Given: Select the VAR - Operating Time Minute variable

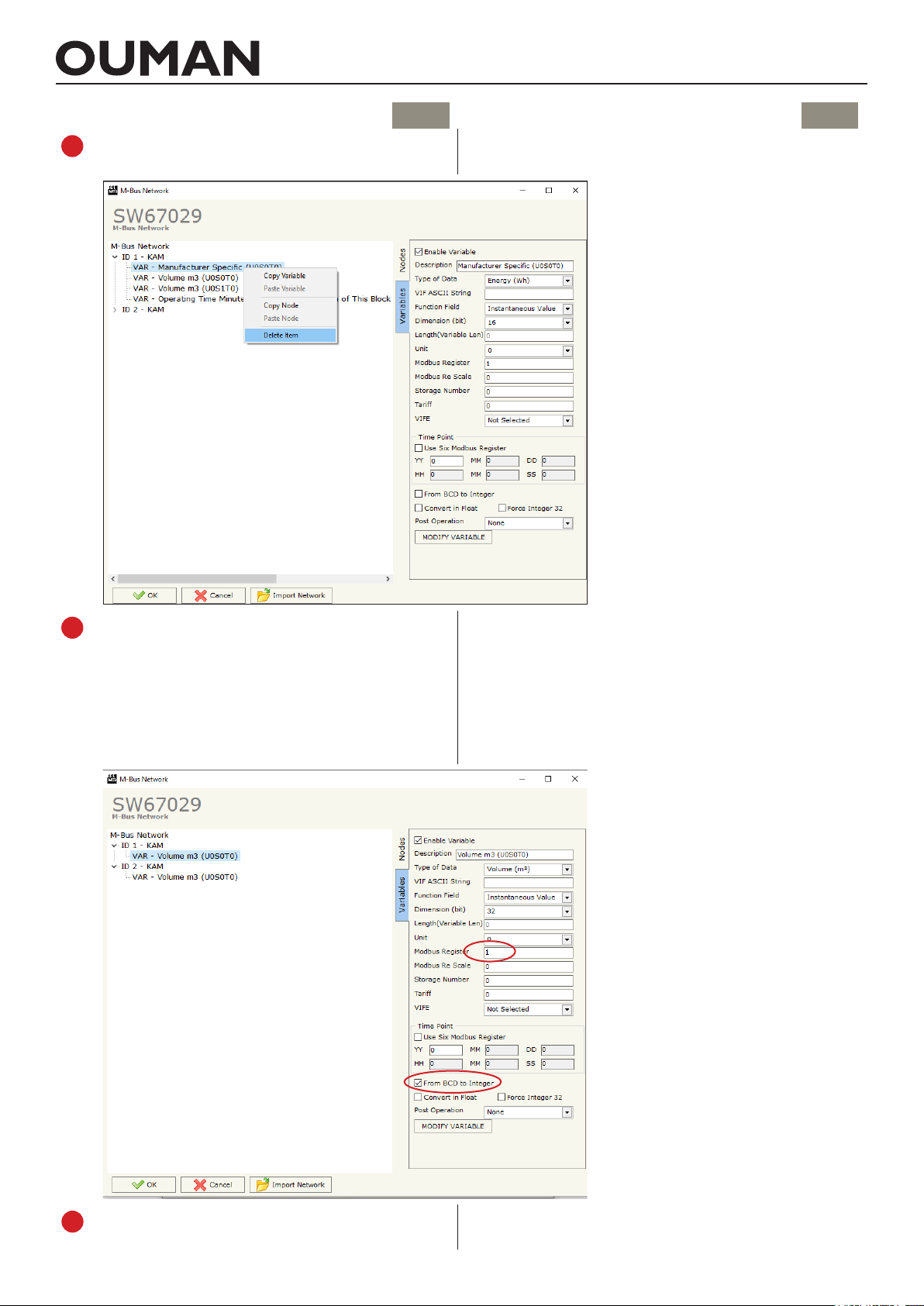Looking at the screenshot, I should (188, 299).
